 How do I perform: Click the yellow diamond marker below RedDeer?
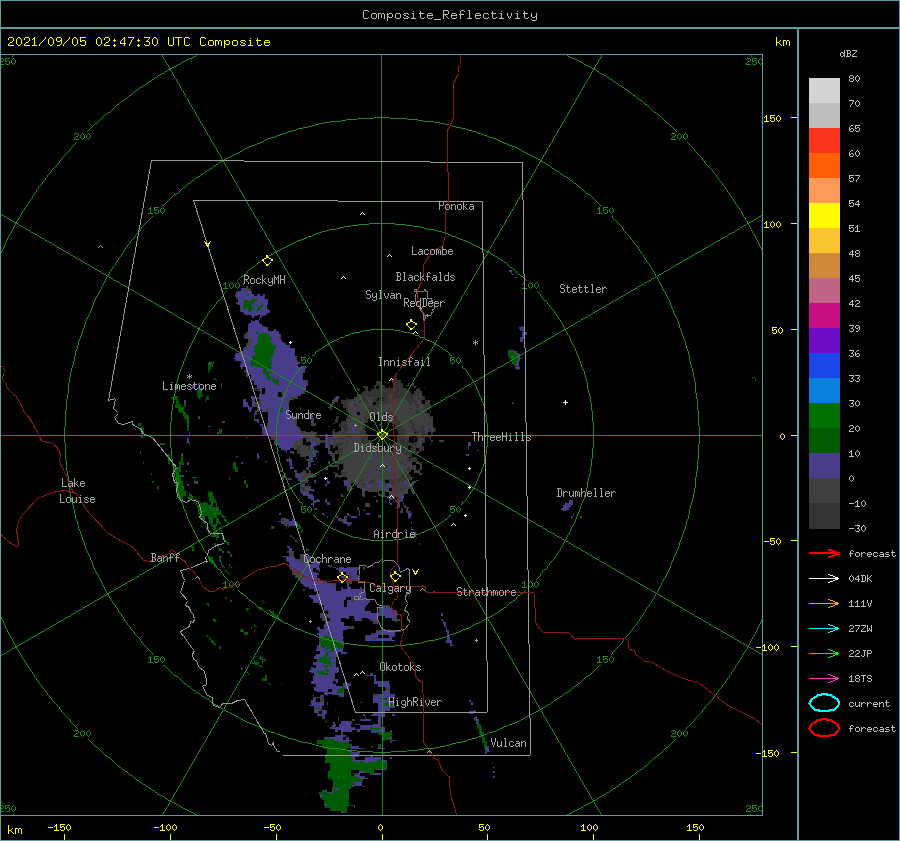point(411,325)
